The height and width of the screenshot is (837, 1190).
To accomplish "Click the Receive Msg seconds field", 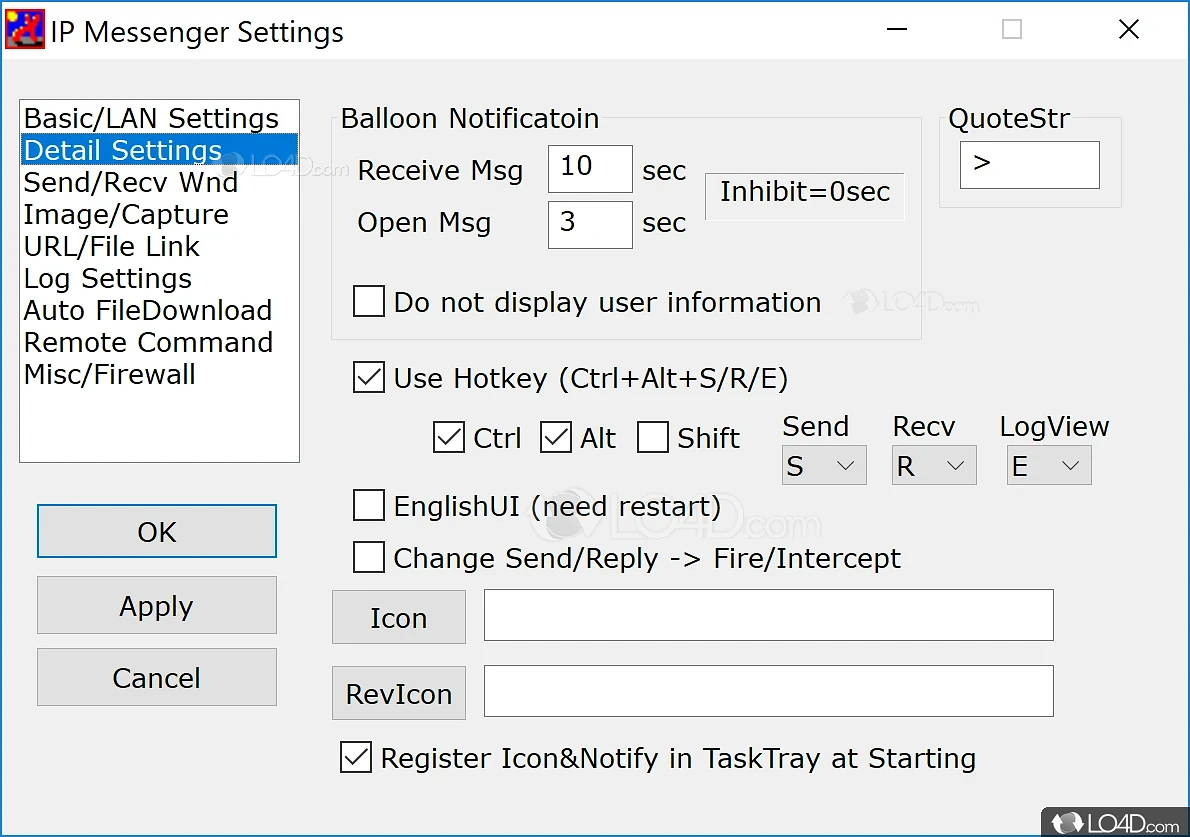I will 590,168.
